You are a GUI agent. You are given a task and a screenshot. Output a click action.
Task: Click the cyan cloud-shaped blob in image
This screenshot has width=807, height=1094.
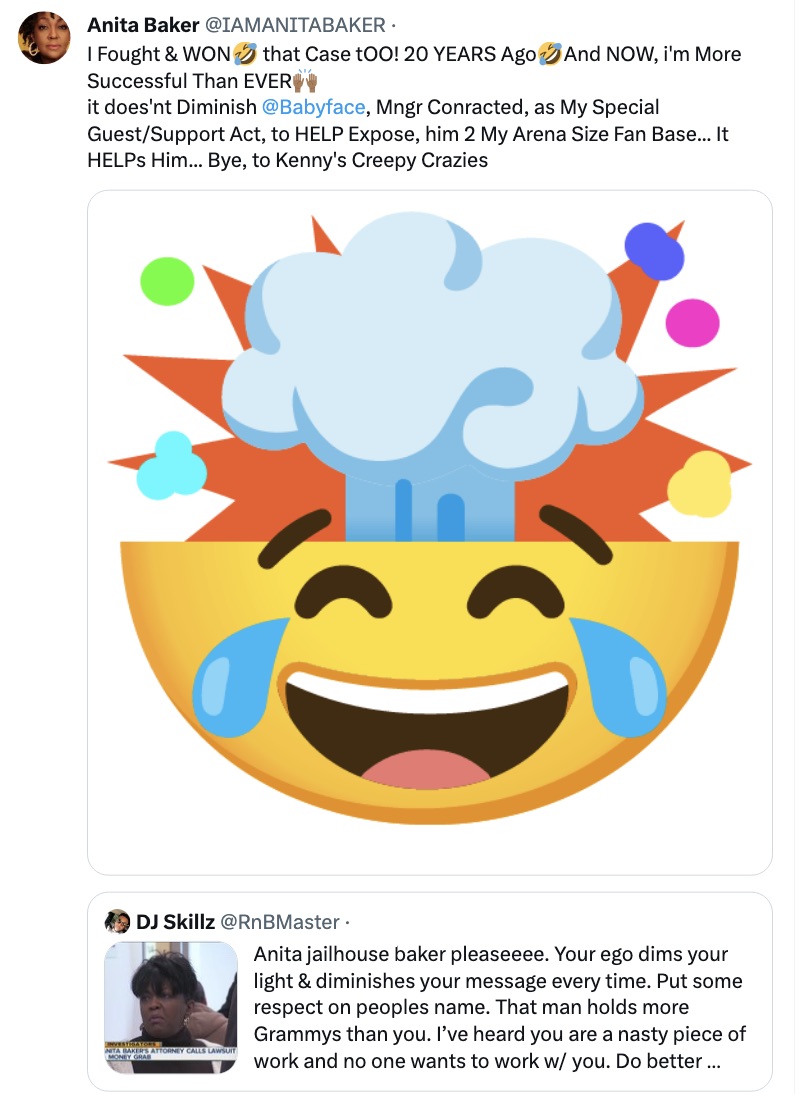172,467
